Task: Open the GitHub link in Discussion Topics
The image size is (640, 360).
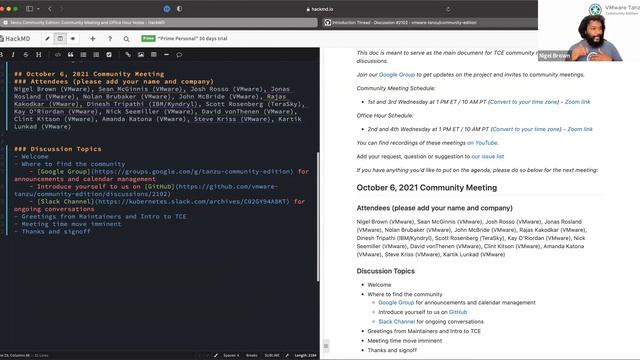Action: (x=458, y=312)
